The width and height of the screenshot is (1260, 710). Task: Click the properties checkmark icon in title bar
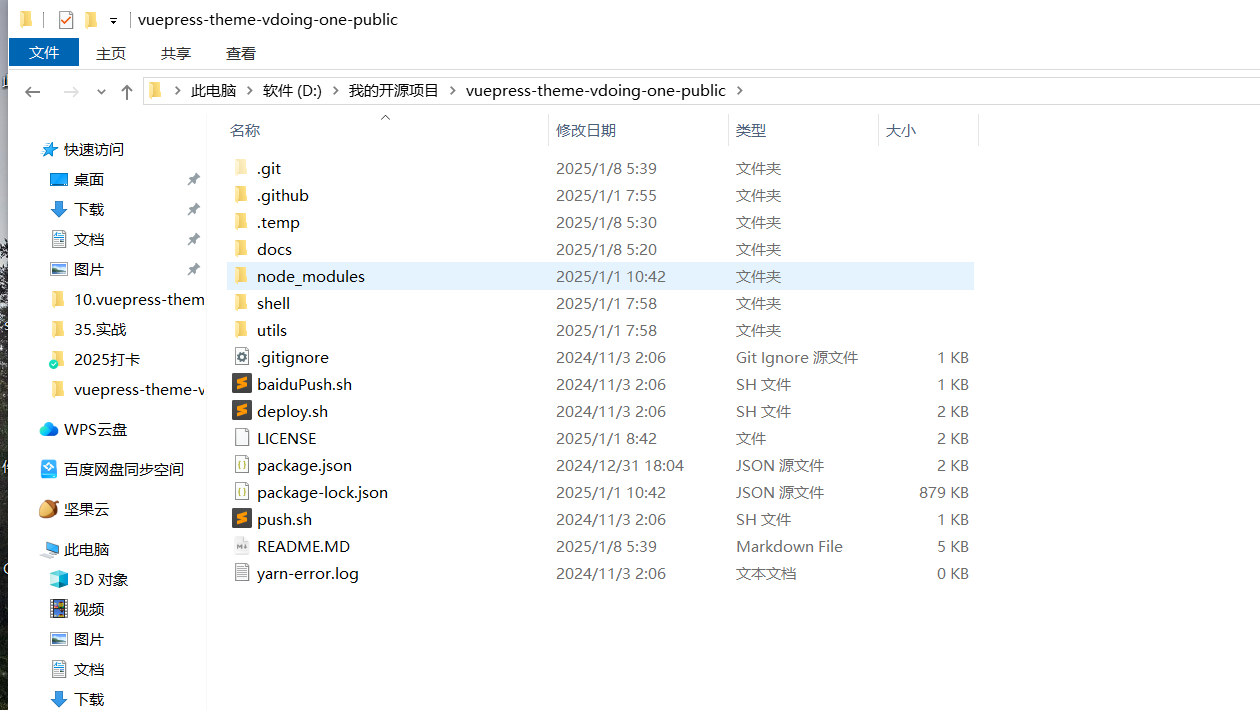click(x=66, y=20)
